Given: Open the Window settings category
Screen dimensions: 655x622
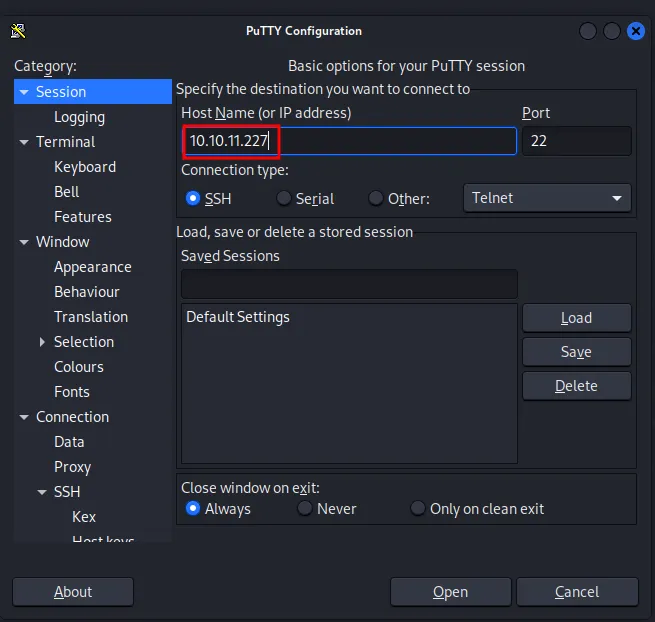Looking at the screenshot, I should coord(63,241).
